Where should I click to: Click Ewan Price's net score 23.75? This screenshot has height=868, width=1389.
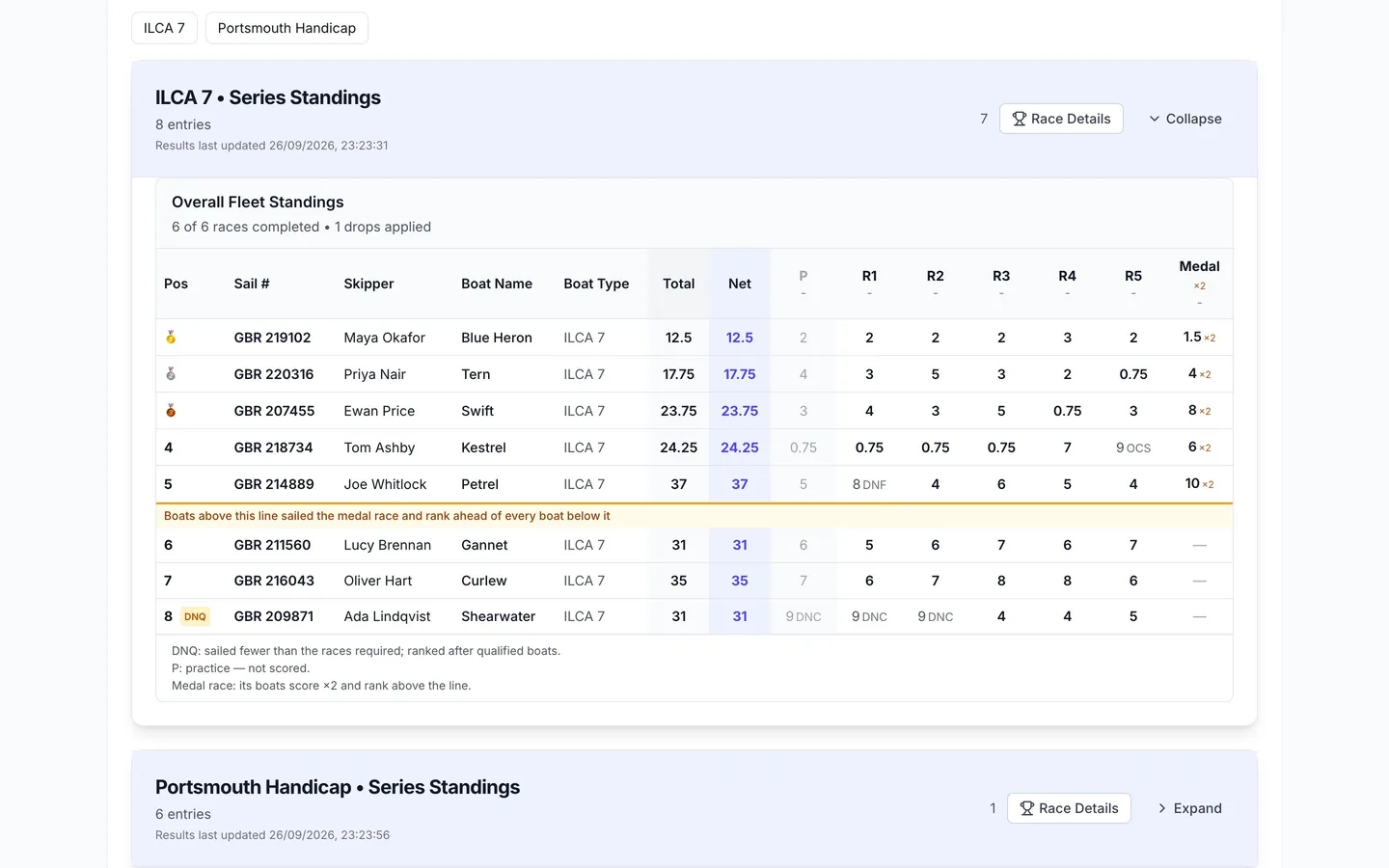pyautogui.click(x=740, y=411)
